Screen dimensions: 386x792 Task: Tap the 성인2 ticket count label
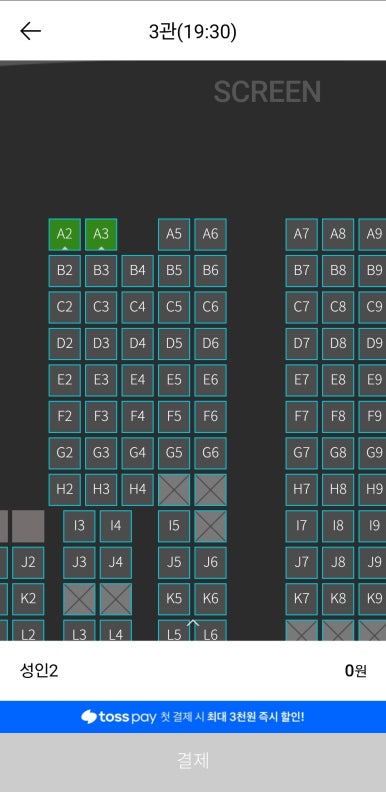pyautogui.click(x=39, y=671)
